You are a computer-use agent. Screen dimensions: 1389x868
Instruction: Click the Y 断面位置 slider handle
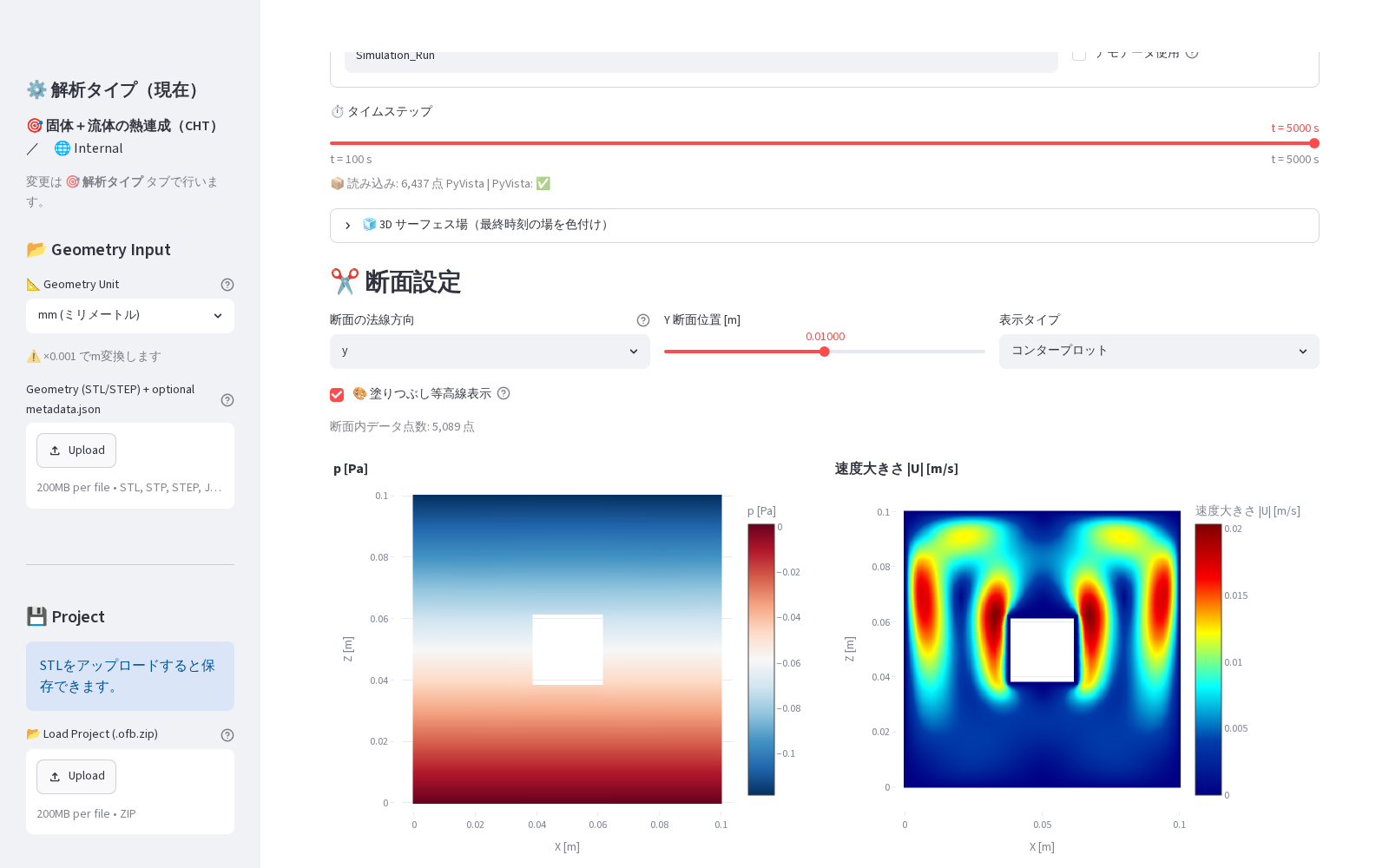coord(825,352)
